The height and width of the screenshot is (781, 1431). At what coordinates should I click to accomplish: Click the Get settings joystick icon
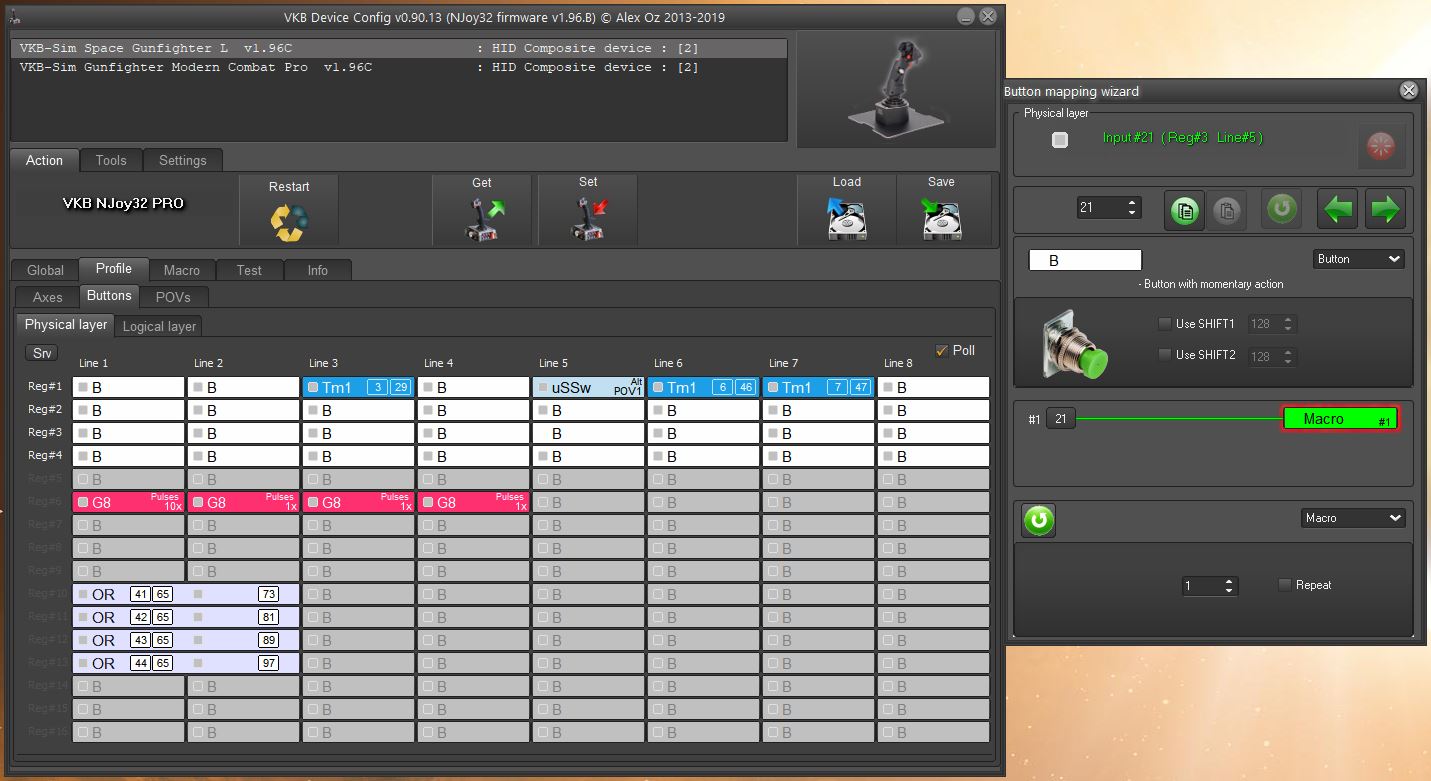point(482,219)
